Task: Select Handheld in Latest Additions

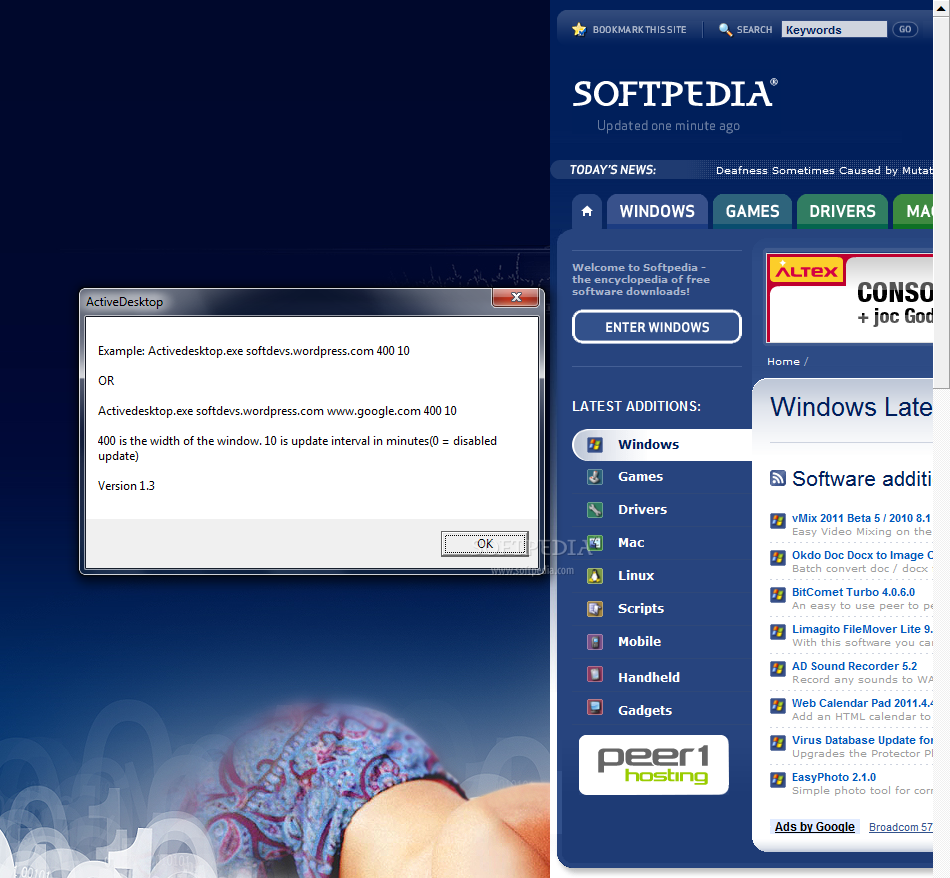Action: 648,677
